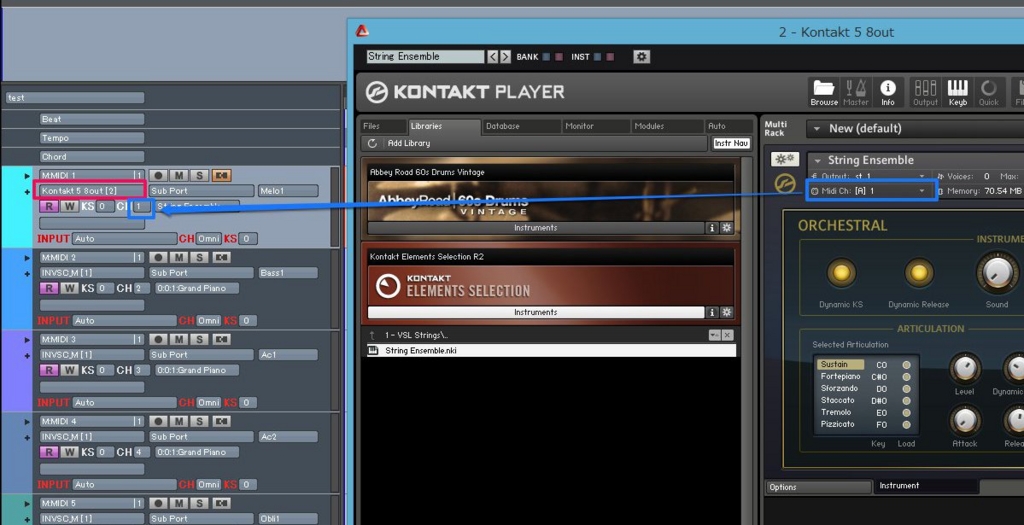Click the Instr Nav button

[731, 143]
